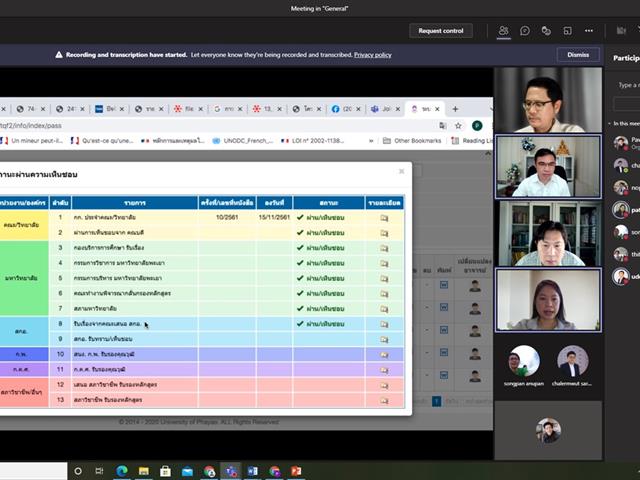Select chalermwut participant avatar
Viewport: 640px width, 480px height.
click(x=573, y=361)
